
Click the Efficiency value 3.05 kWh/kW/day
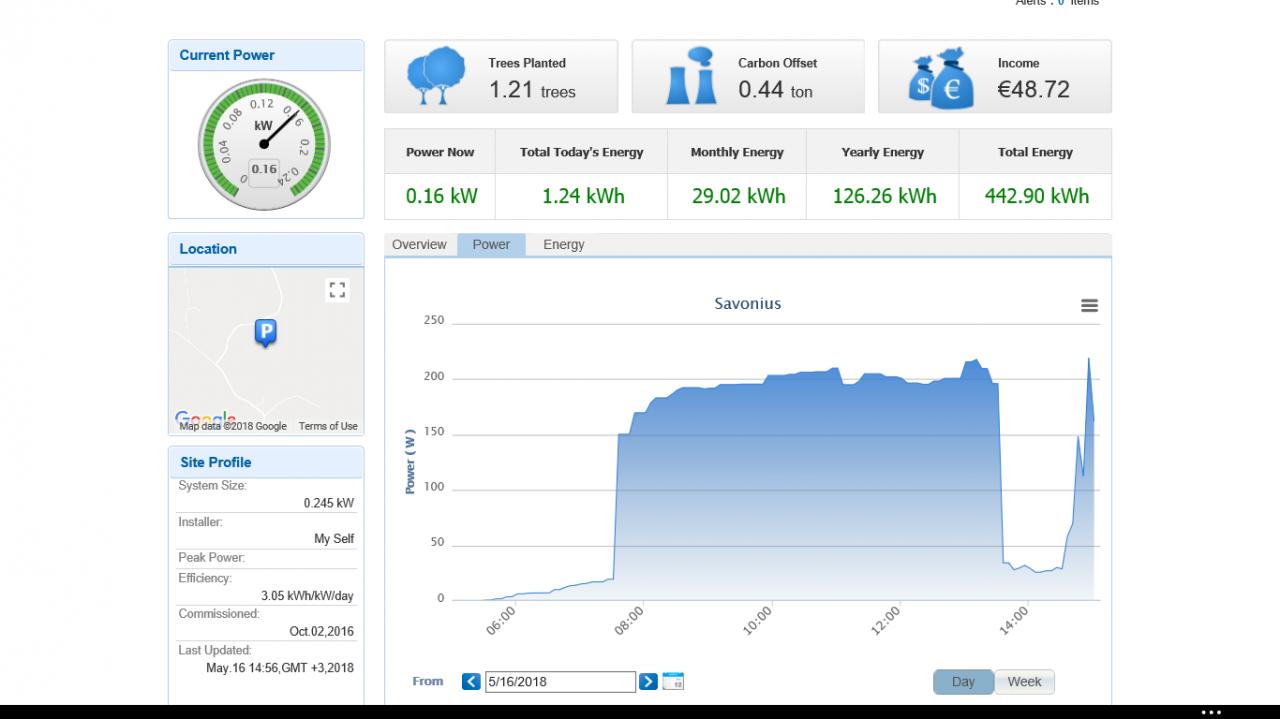coord(307,596)
